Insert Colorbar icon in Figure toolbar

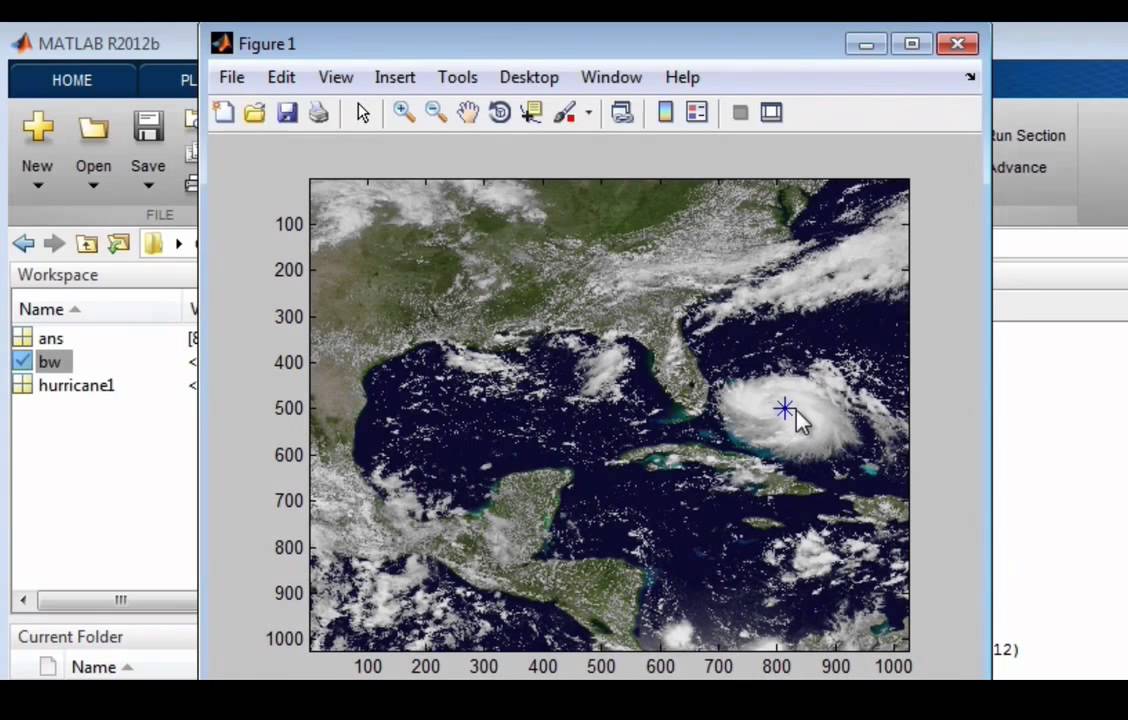tap(665, 112)
